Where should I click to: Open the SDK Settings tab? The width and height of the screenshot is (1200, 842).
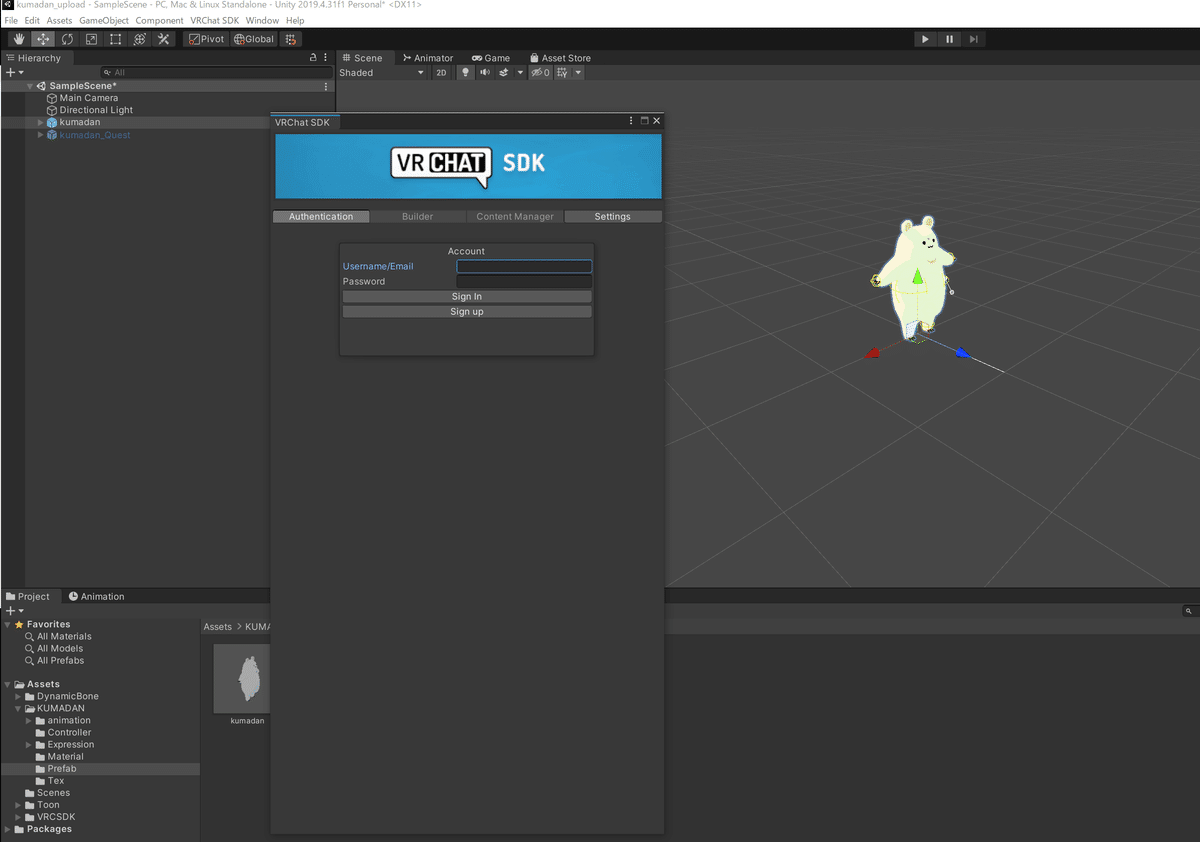click(x=612, y=216)
